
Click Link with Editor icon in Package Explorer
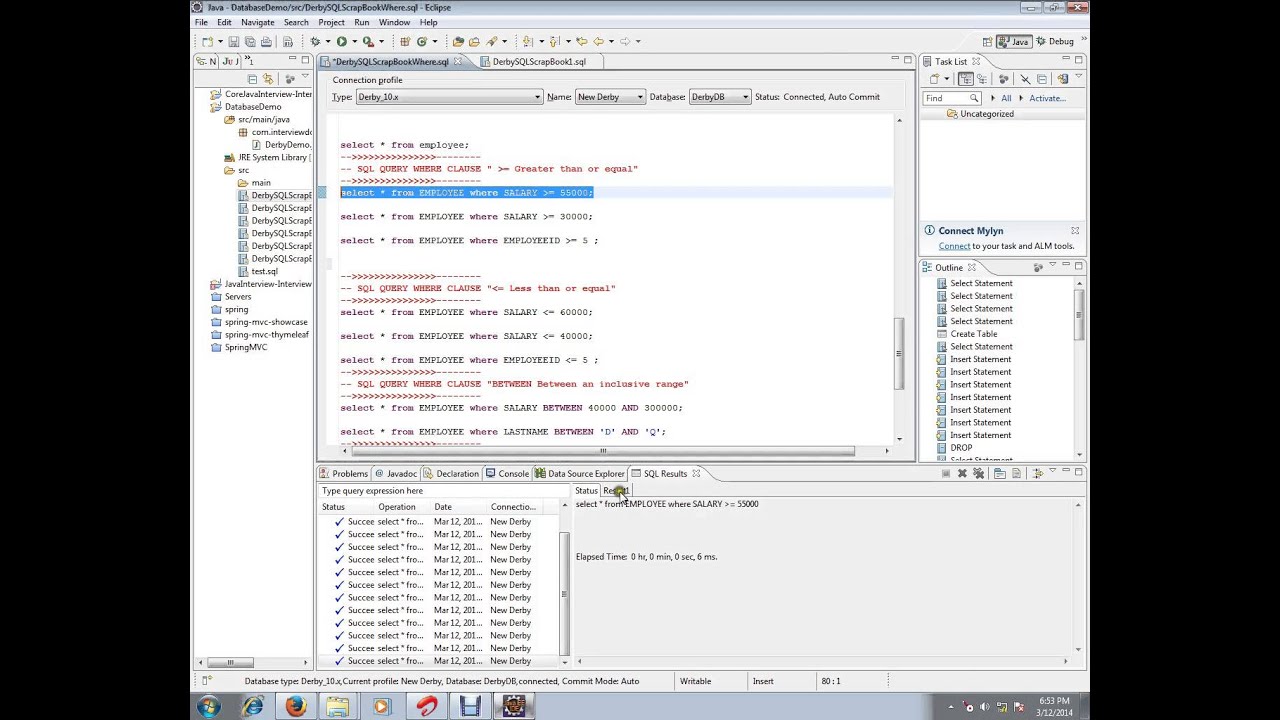268,79
